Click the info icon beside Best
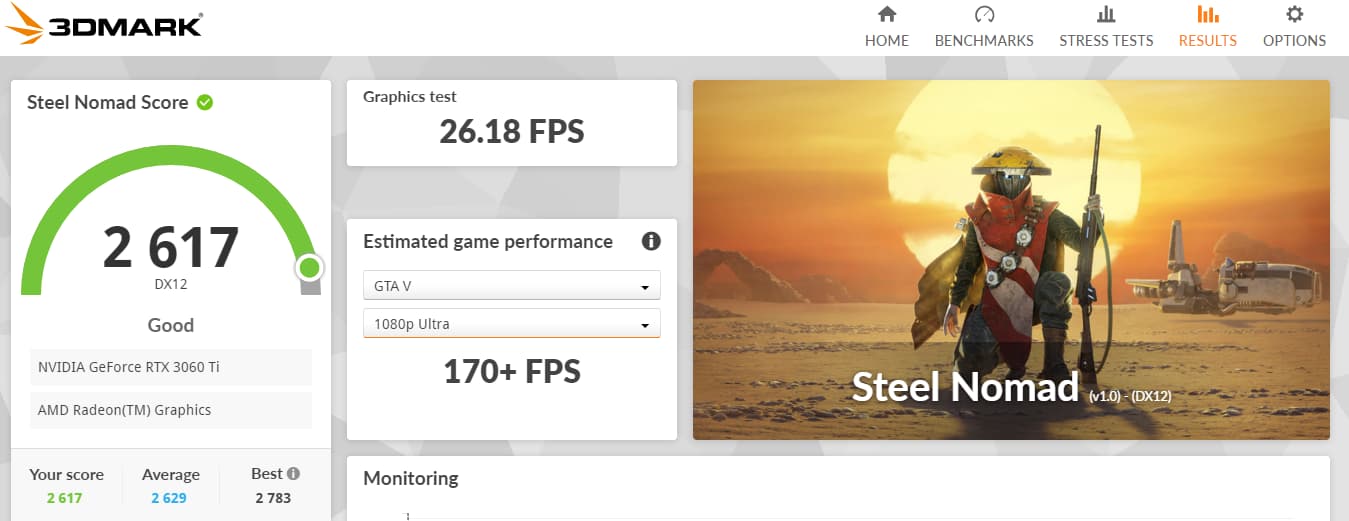Screen dimensions: 1349x521 point(293,474)
